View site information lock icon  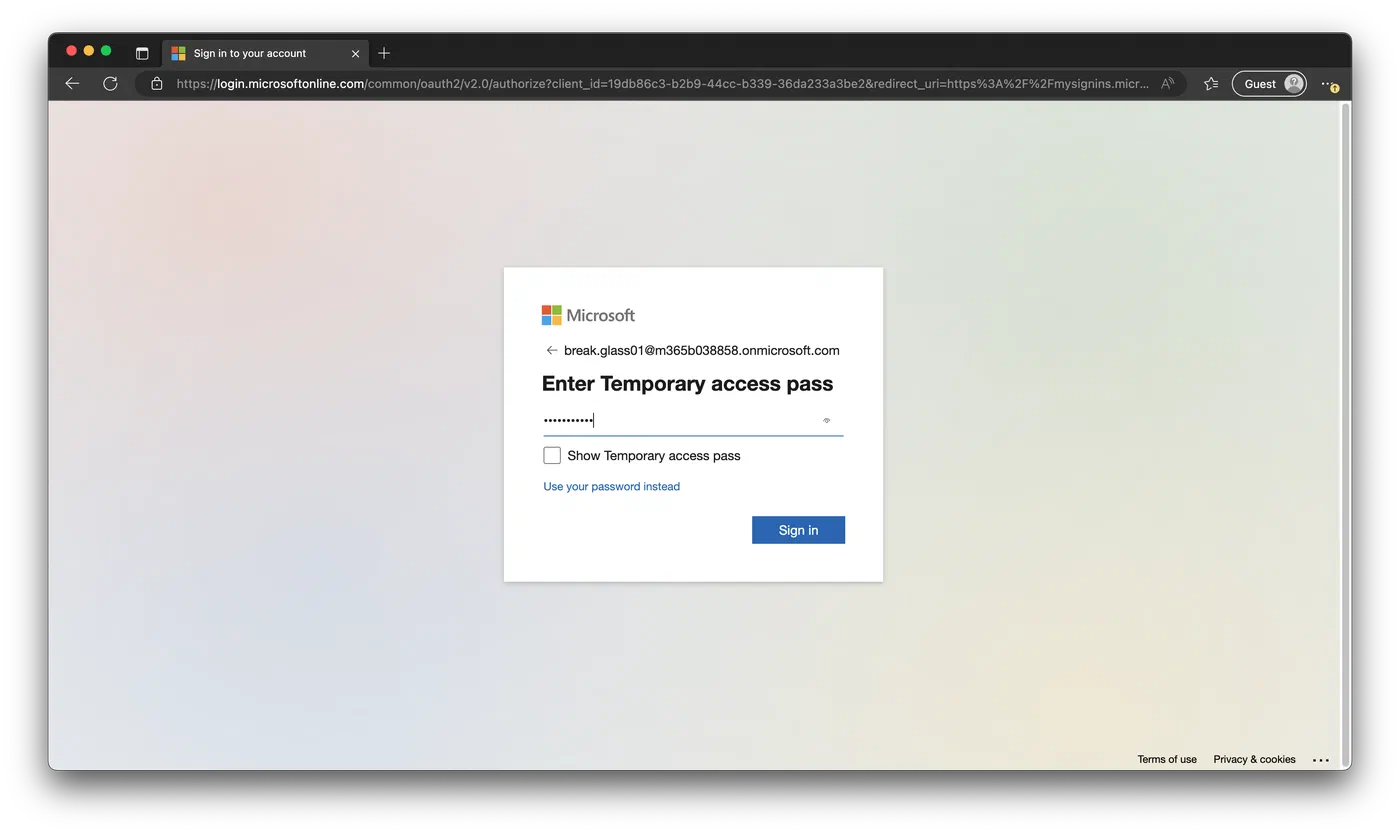click(156, 84)
